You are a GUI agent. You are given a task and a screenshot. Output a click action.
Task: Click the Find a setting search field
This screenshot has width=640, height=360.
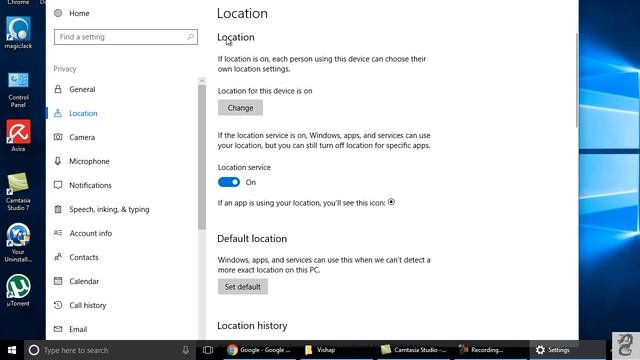coord(126,37)
